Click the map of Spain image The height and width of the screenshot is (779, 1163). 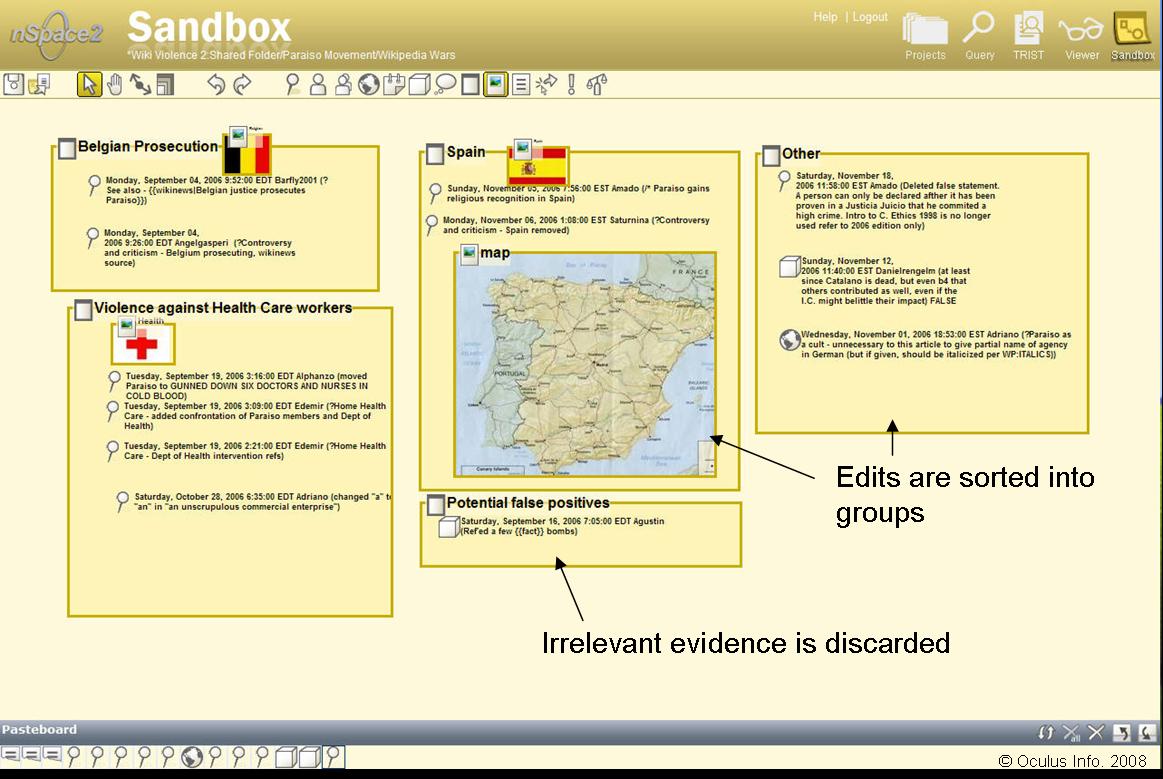(585, 364)
